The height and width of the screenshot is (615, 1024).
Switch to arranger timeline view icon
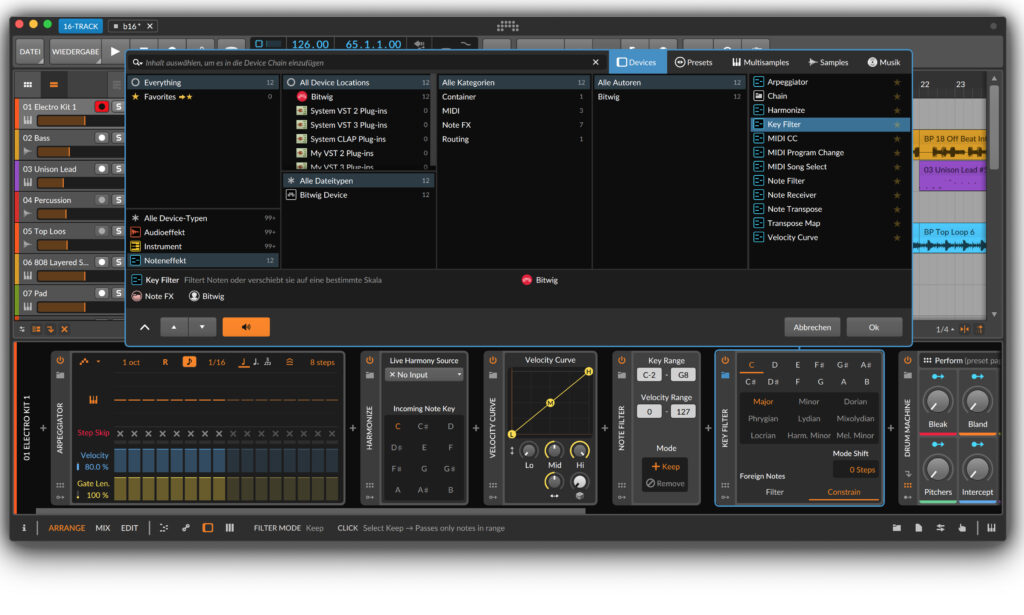point(54,85)
